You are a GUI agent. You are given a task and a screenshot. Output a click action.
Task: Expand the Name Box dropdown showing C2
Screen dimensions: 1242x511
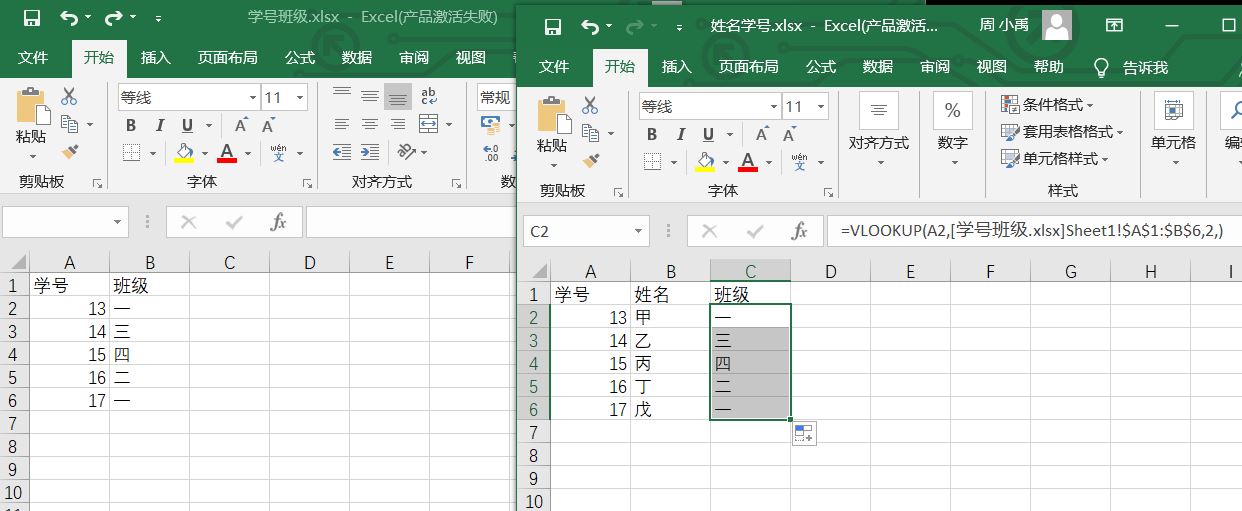pyautogui.click(x=639, y=231)
